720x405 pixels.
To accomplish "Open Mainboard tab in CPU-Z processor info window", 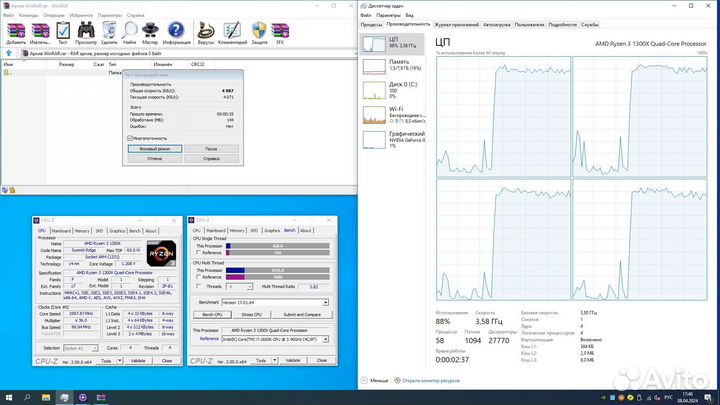I will [61, 231].
